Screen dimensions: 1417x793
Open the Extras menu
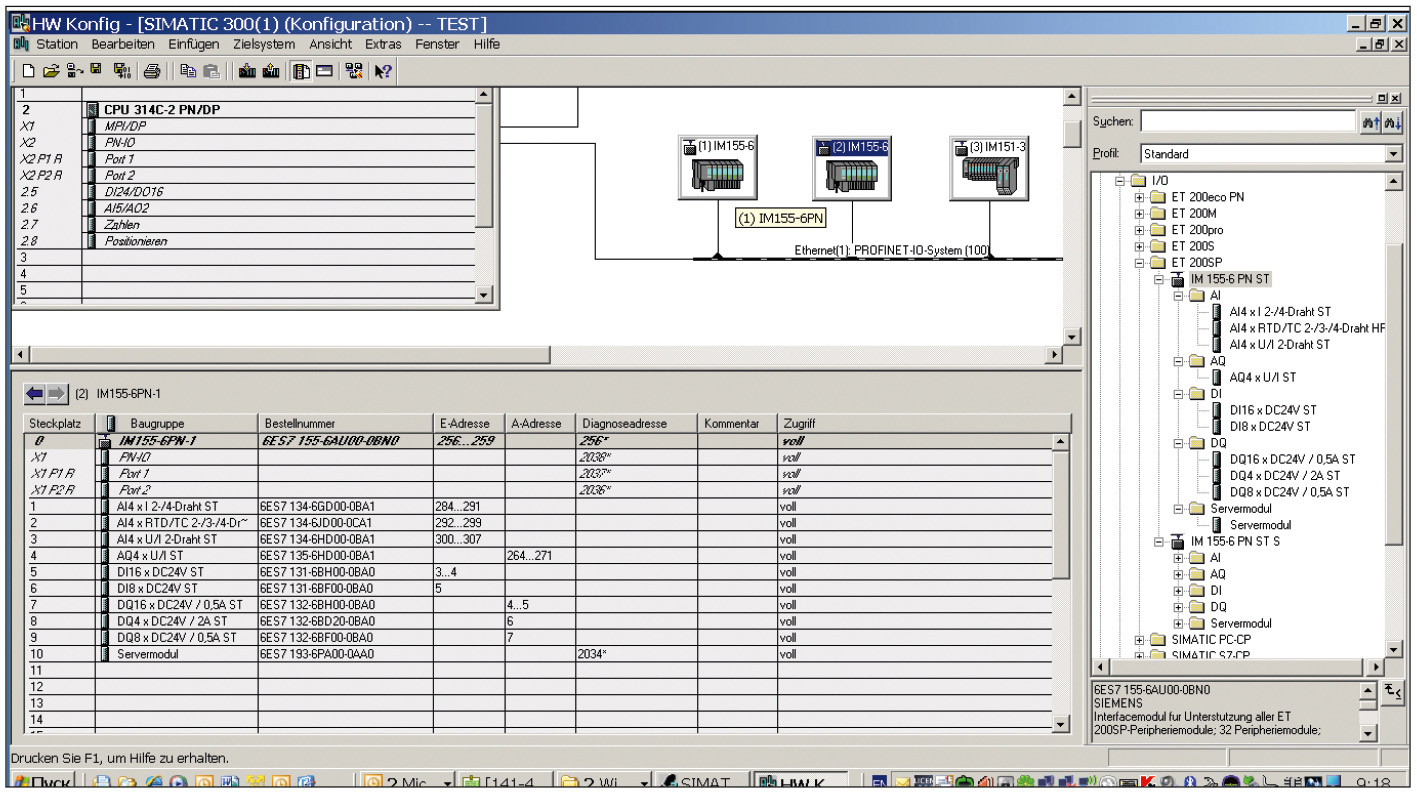click(383, 44)
